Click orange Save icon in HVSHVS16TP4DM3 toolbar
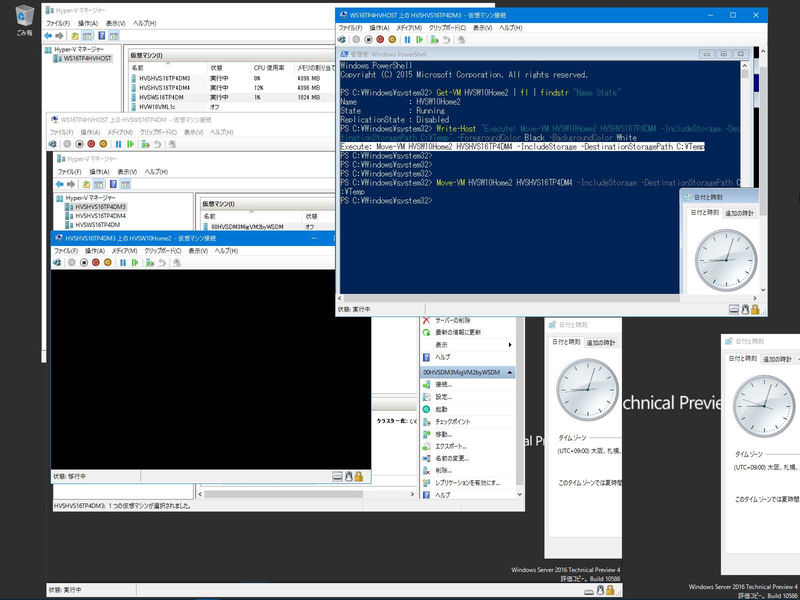The width and height of the screenshot is (800, 600). [392, 39]
